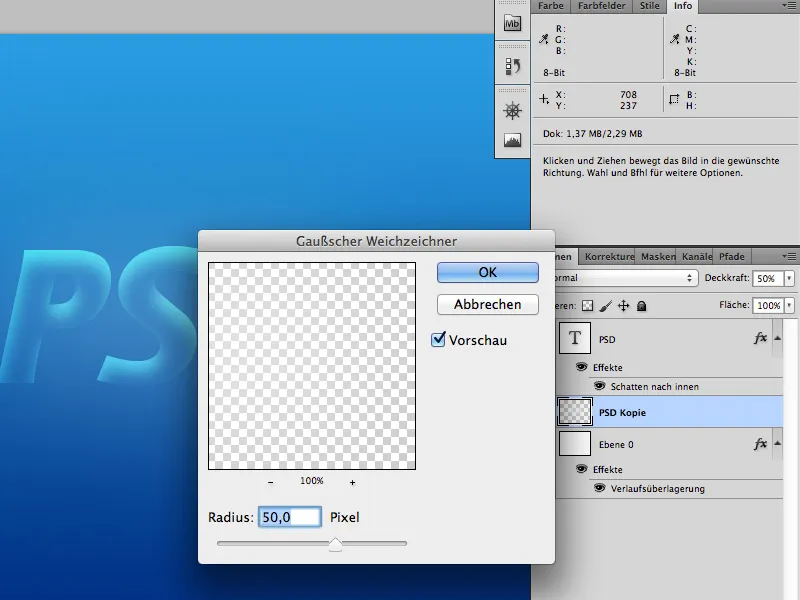Click the checkerboard blur preview area

(312, 366)
